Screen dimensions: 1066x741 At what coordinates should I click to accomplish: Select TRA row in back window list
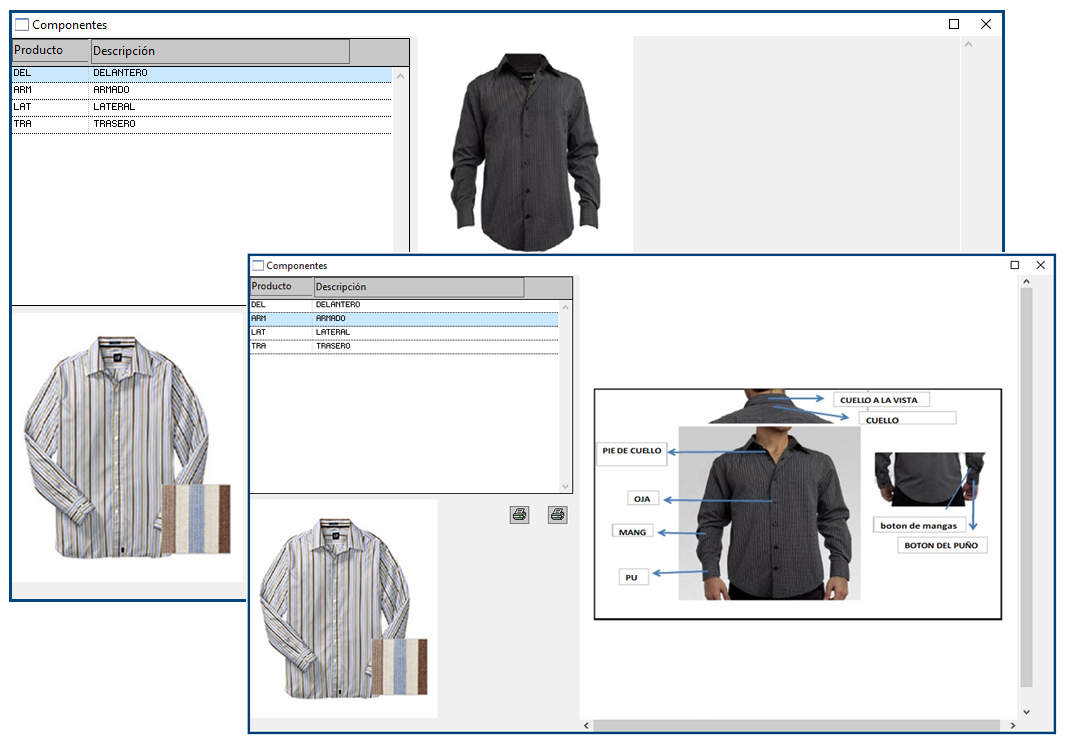202,124
